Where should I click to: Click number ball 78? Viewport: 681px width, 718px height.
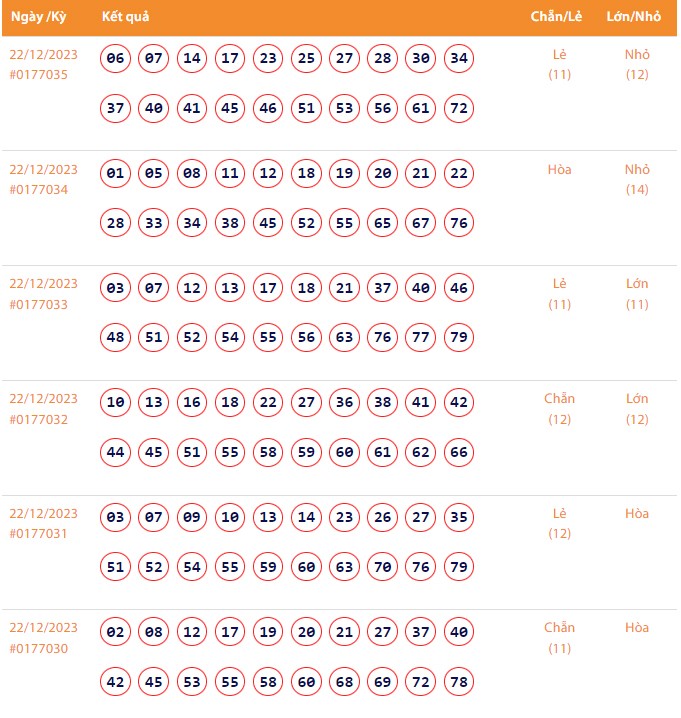click(x=459, y=682)
